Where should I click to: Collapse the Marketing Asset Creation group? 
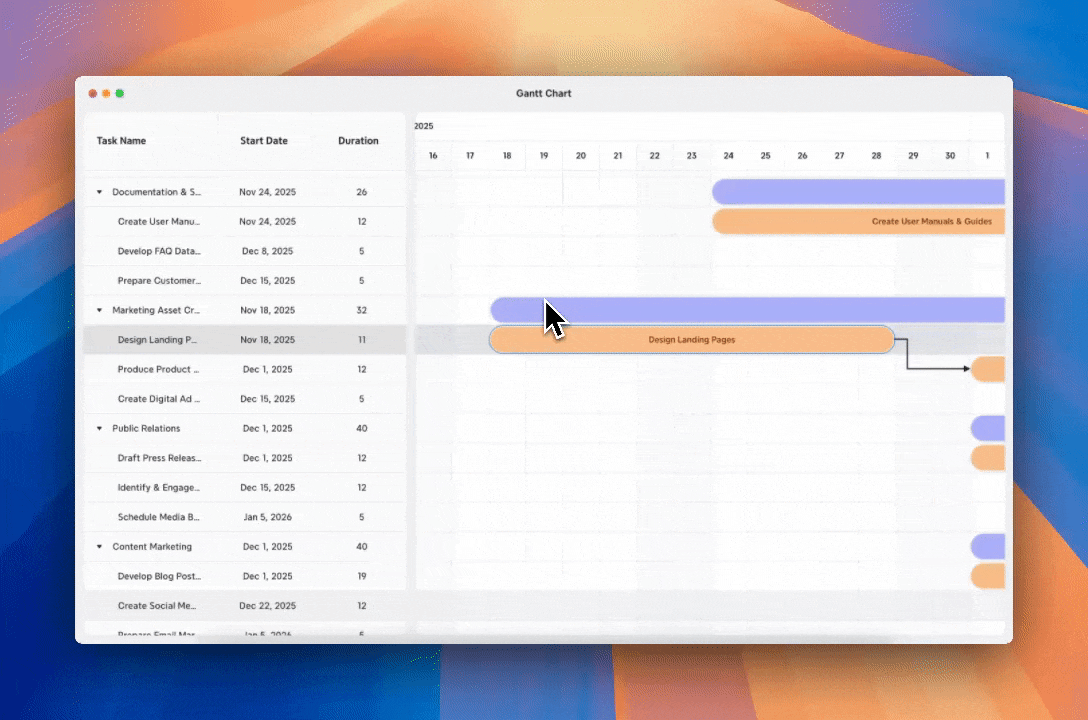99,310
